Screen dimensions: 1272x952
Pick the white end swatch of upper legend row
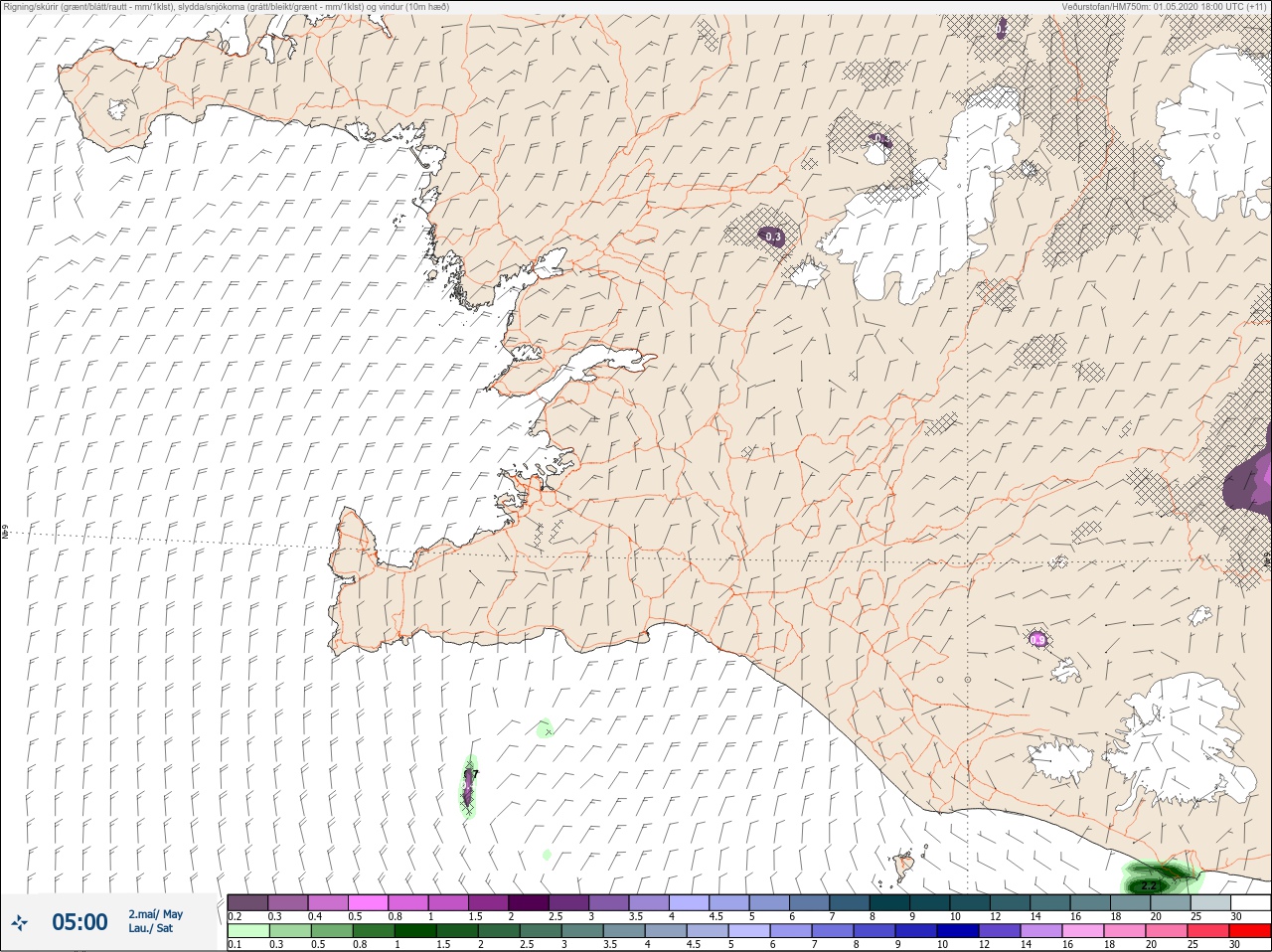(1250, 902)
